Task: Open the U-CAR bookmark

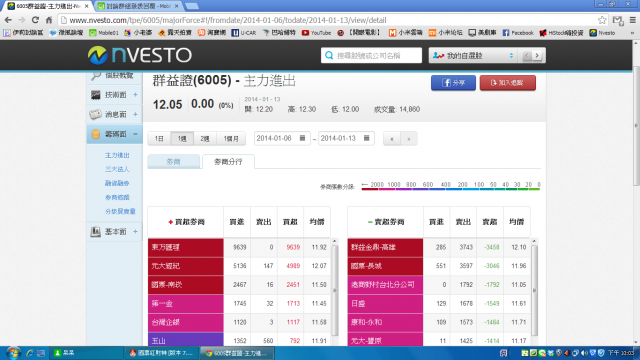Action: (x=244, y=33)
